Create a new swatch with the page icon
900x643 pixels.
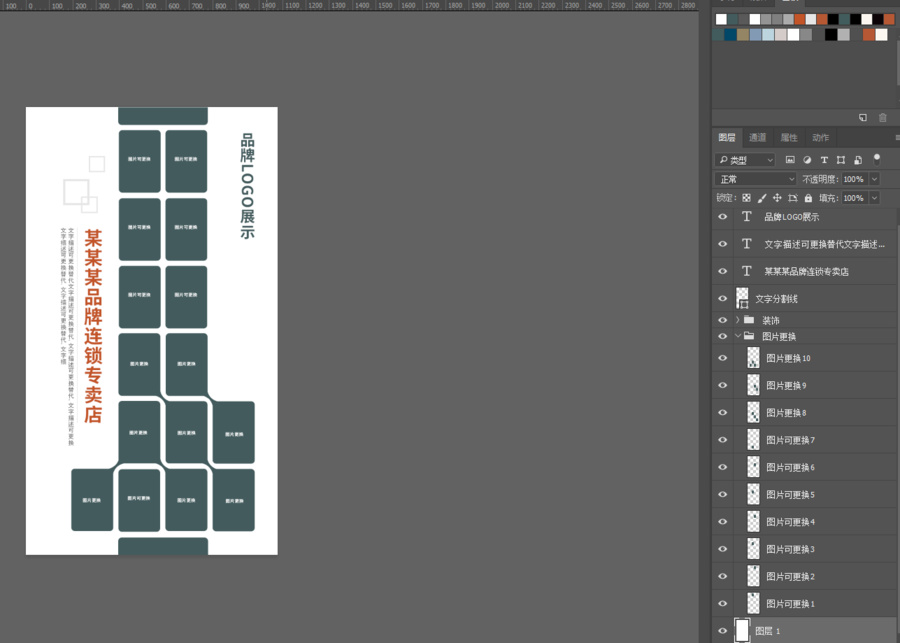click(863, 118)
